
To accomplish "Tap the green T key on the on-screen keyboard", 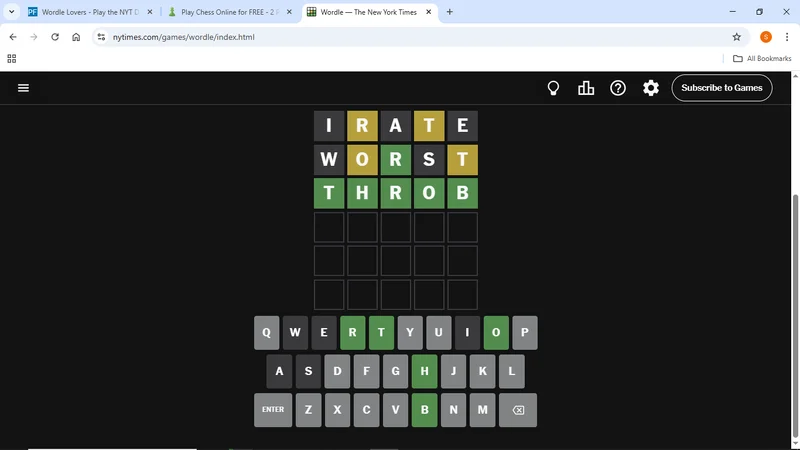I will [381, 333].
